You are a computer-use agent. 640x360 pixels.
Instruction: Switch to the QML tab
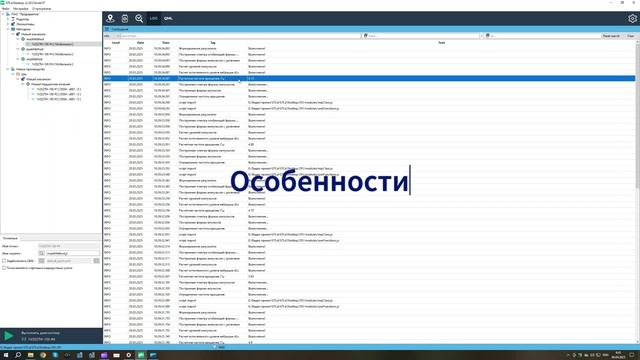click(x=168, y=18)
